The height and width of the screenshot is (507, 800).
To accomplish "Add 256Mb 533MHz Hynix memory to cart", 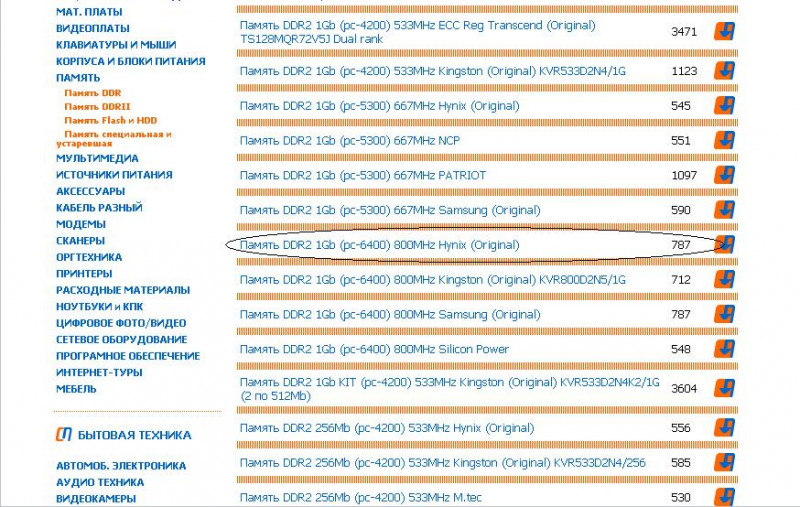I will click(x=724, y=428).
